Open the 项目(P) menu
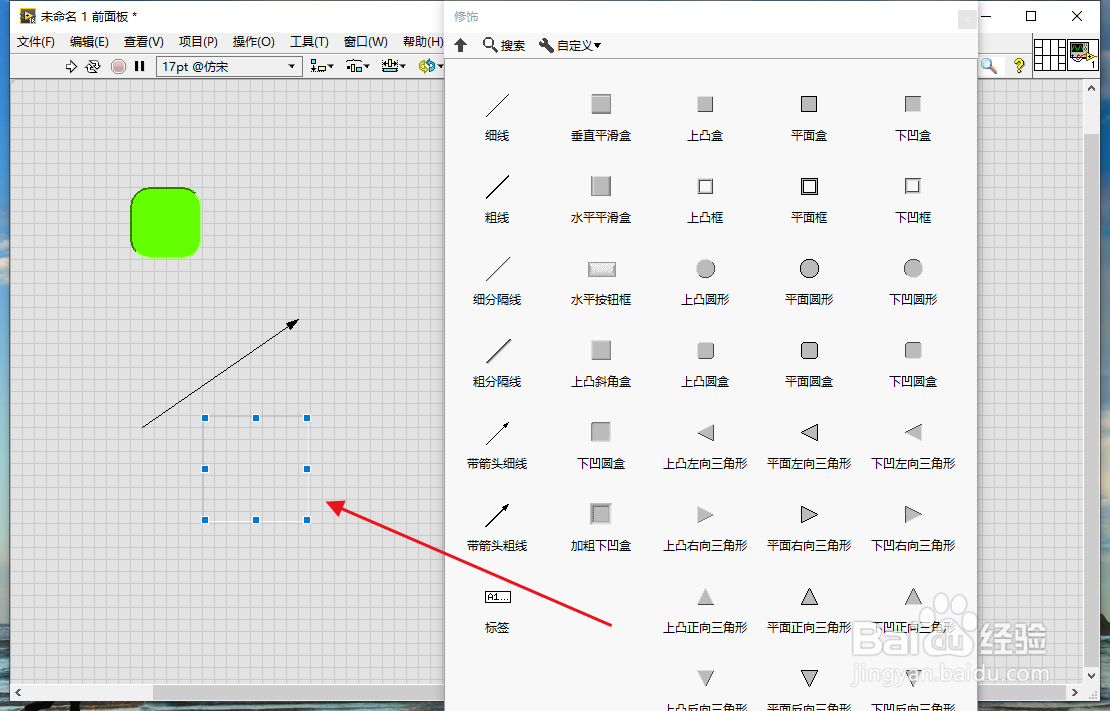 (198, 42)
